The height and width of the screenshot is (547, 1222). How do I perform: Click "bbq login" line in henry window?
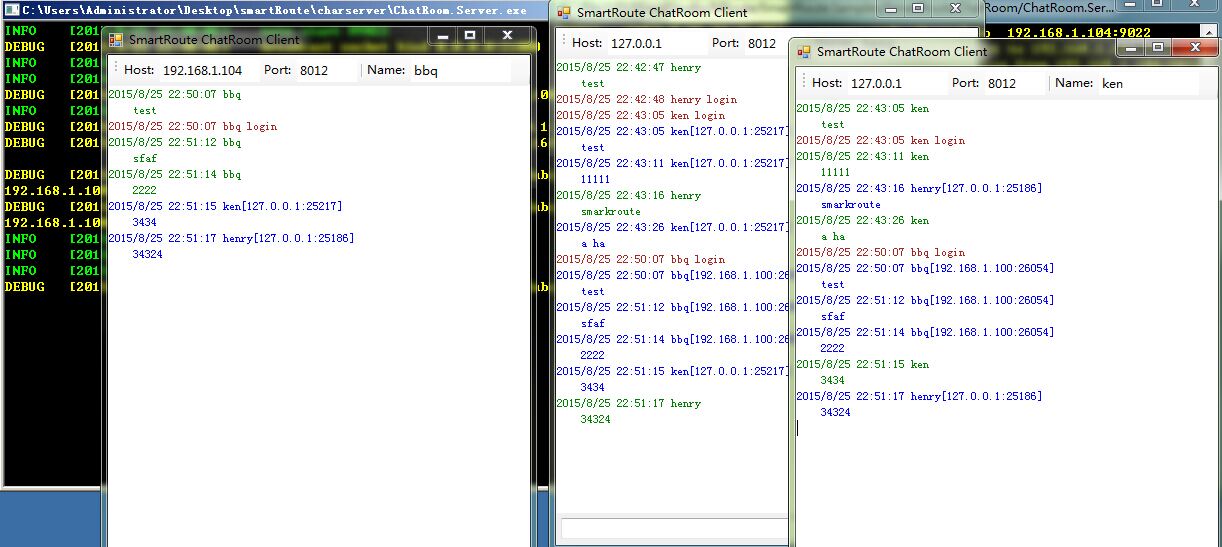tap(640, 260)
